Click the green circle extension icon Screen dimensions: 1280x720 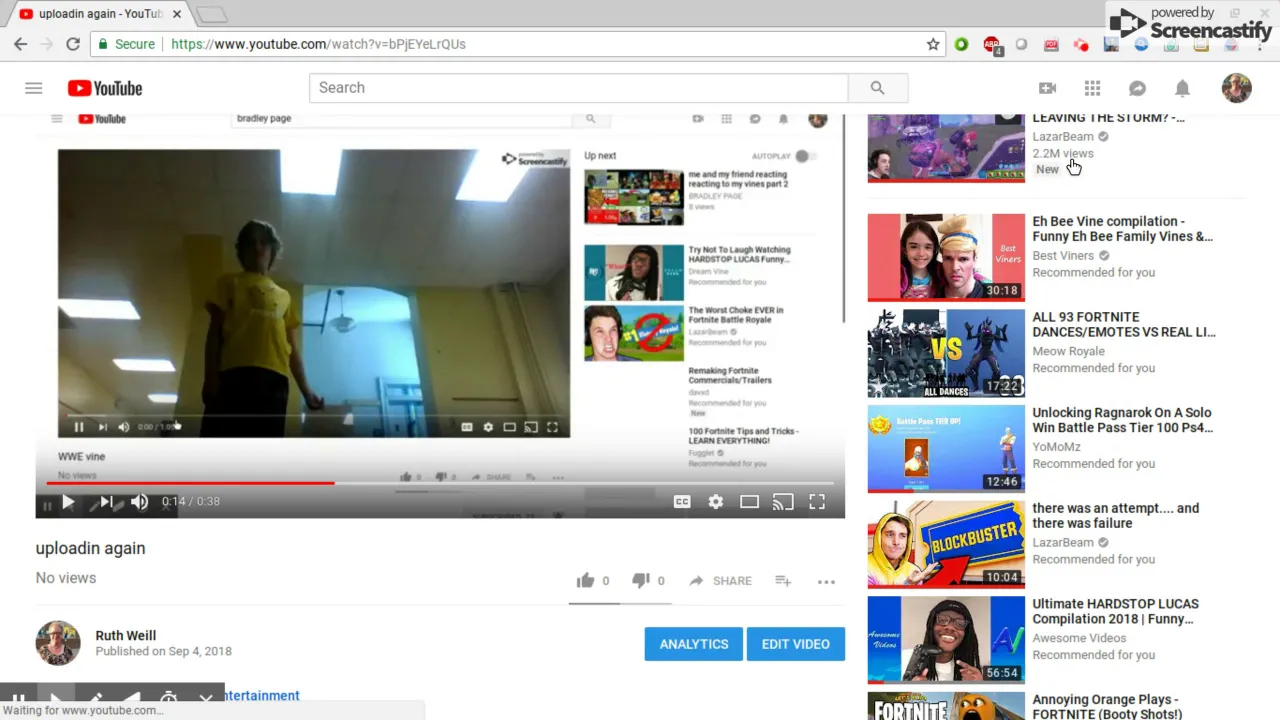point(962,44)
